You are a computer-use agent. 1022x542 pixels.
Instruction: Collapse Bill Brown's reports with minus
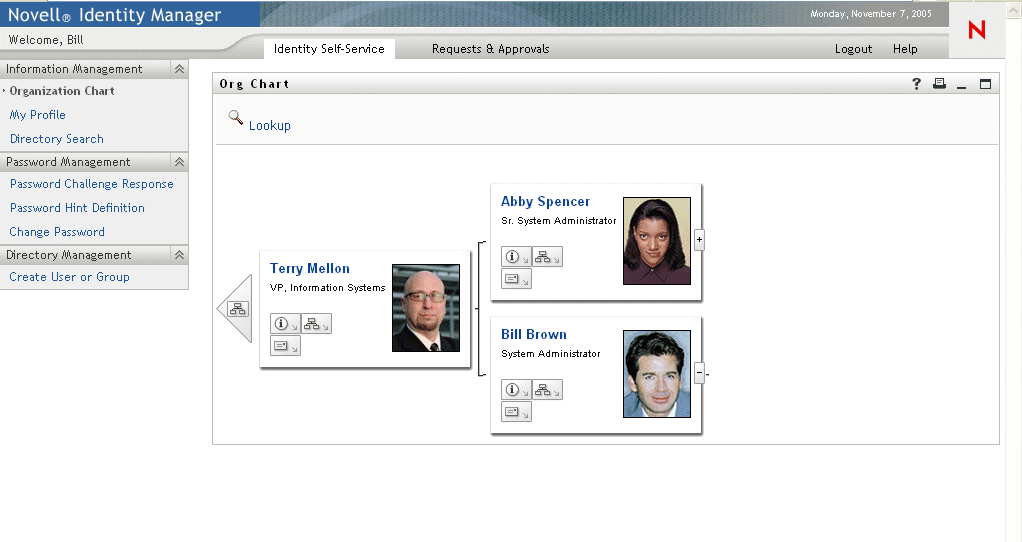[x=699, y=373]
